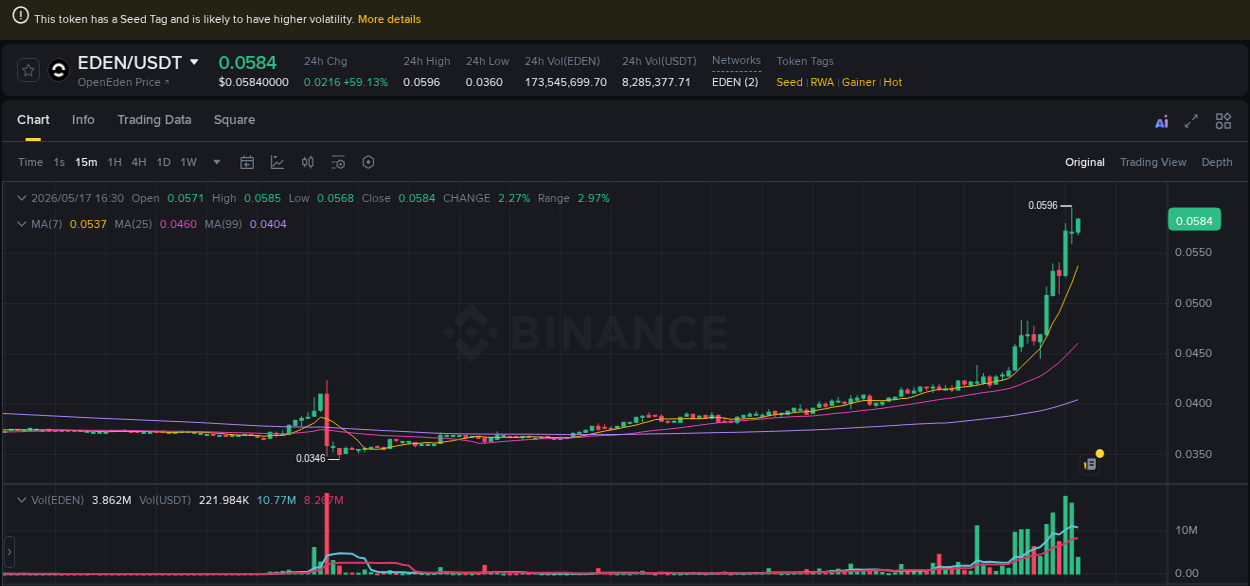Screen dimensions: 1250x586
Task: Expand EDEN/USDT pair selector arrow
Action: [194, 62]
